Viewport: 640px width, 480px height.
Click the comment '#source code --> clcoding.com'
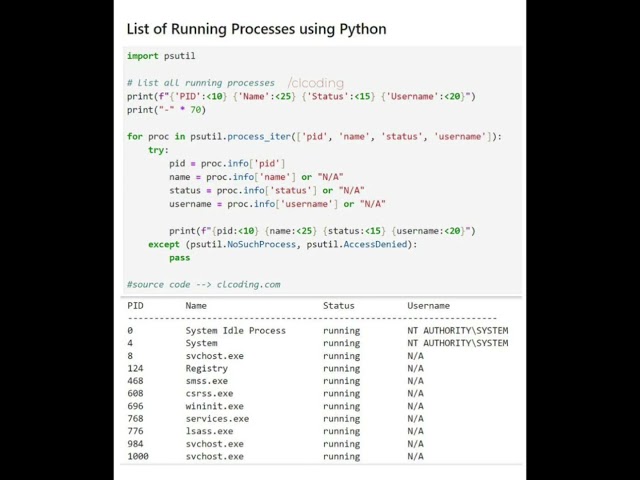coord(204,284)
